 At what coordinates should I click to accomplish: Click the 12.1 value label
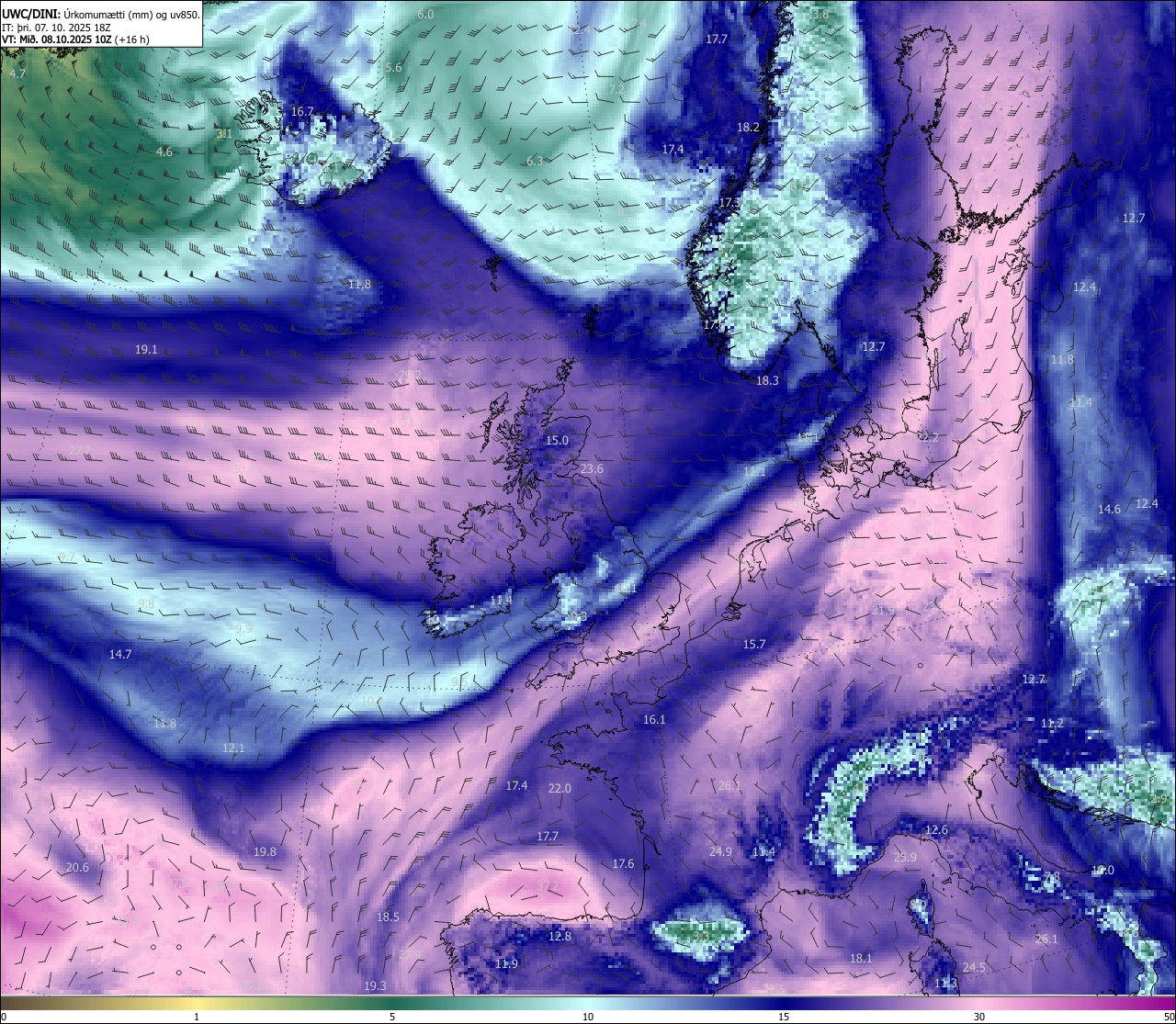click(x=234, y=748)
